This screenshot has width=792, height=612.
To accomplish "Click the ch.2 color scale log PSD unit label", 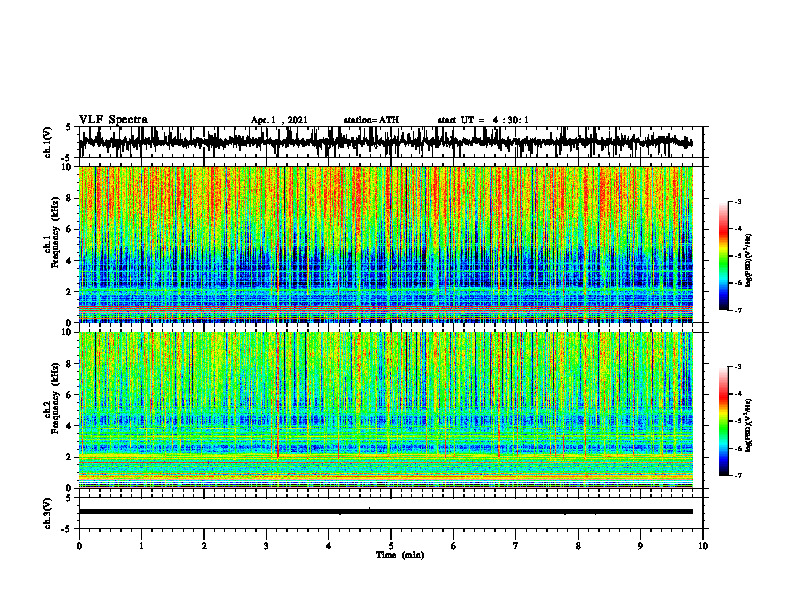I will 749,424.
